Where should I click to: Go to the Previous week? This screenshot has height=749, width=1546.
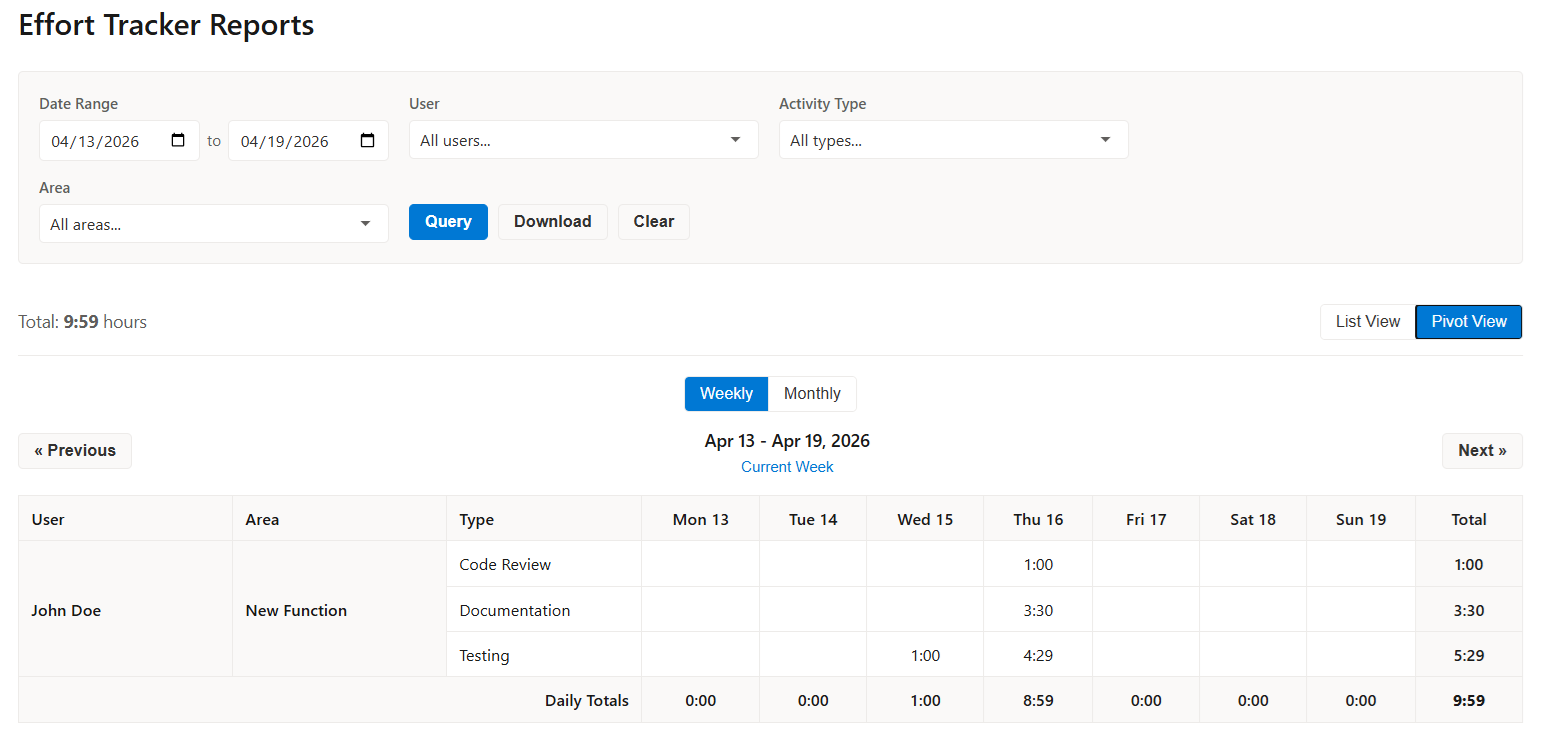coord(75,451)
